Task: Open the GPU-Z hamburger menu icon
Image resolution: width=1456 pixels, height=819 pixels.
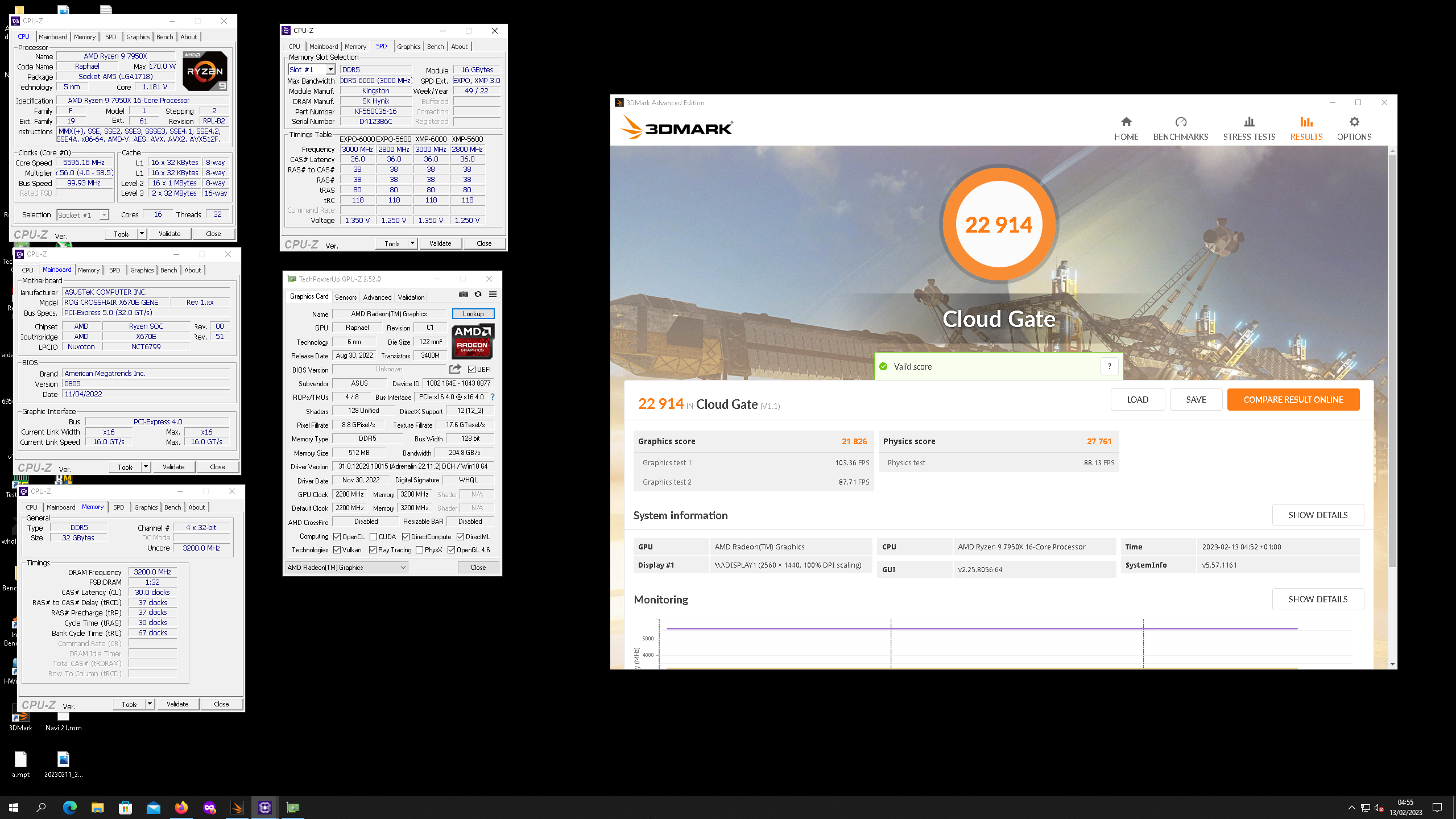Action: [493, 294]
